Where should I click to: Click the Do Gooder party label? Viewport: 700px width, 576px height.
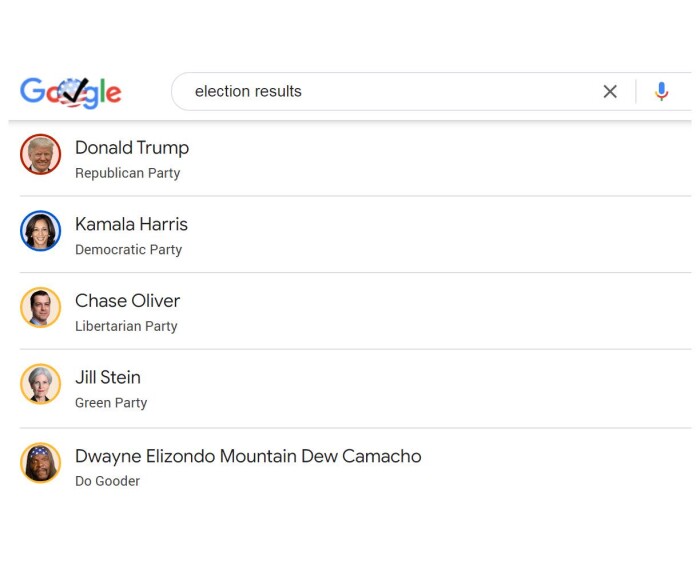click(x=107, y=481)
